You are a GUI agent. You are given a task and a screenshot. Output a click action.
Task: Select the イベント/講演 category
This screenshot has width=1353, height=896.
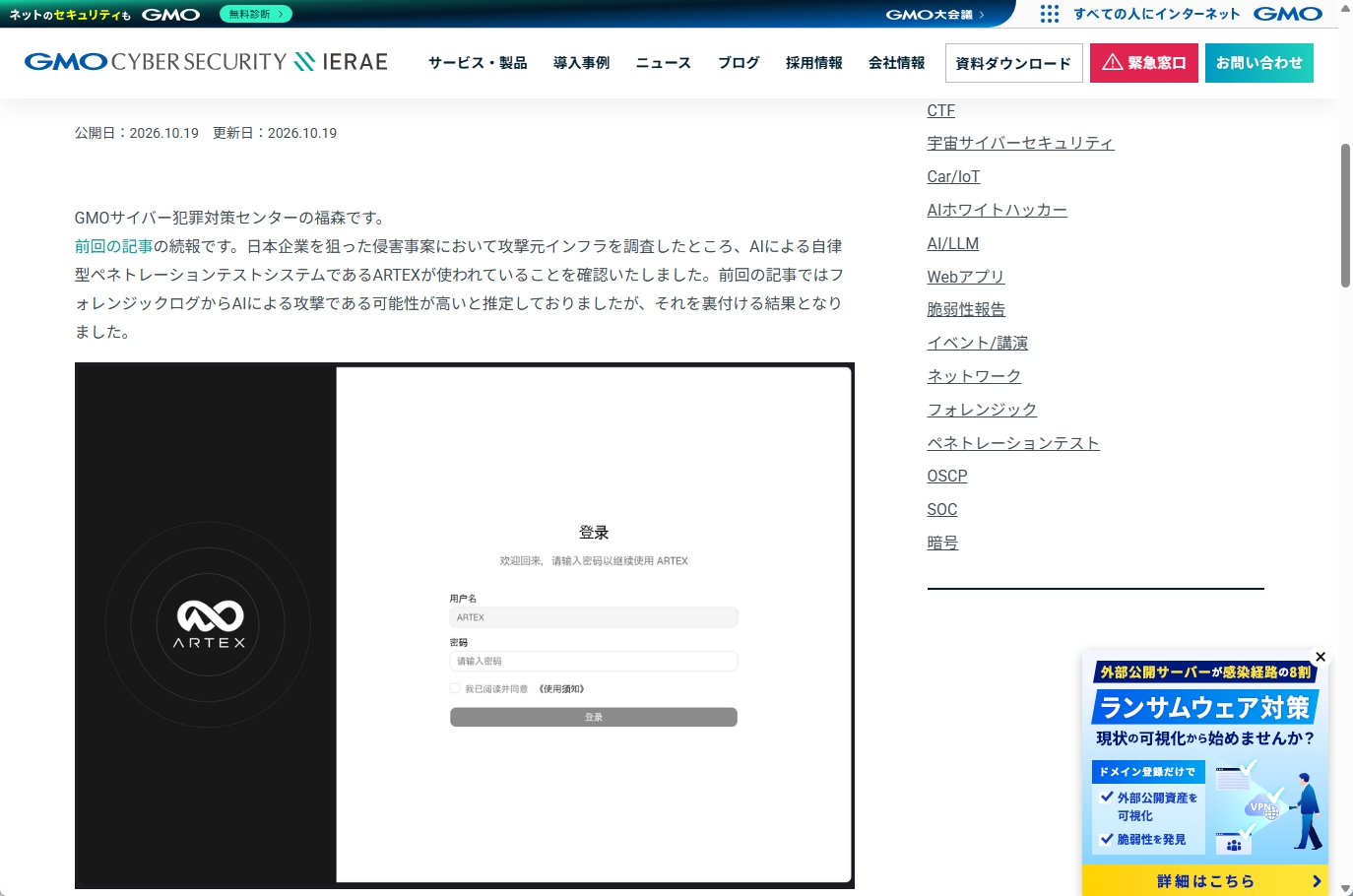pos(978,344)
